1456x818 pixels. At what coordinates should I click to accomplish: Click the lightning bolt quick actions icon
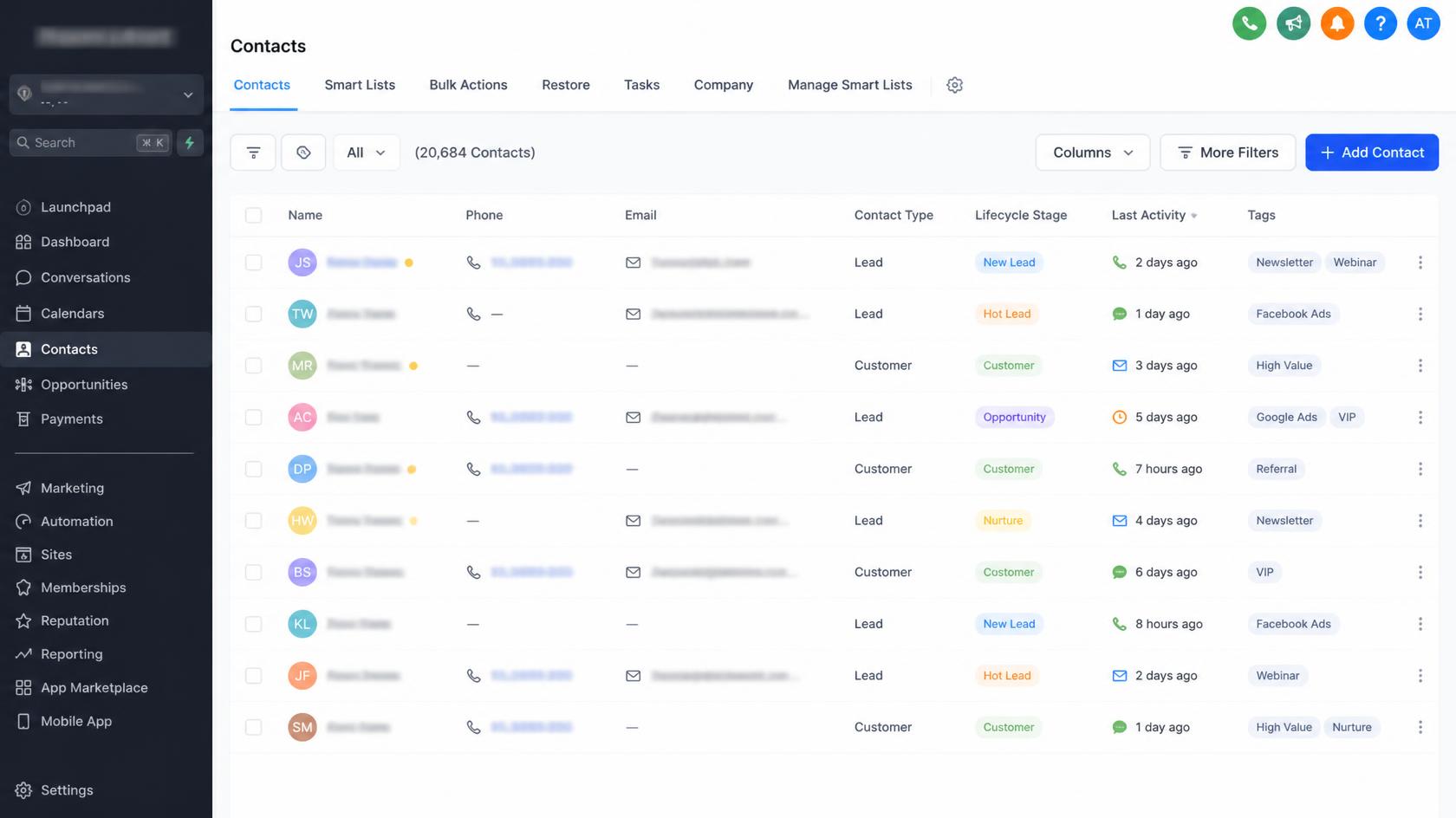pos(190,143)
